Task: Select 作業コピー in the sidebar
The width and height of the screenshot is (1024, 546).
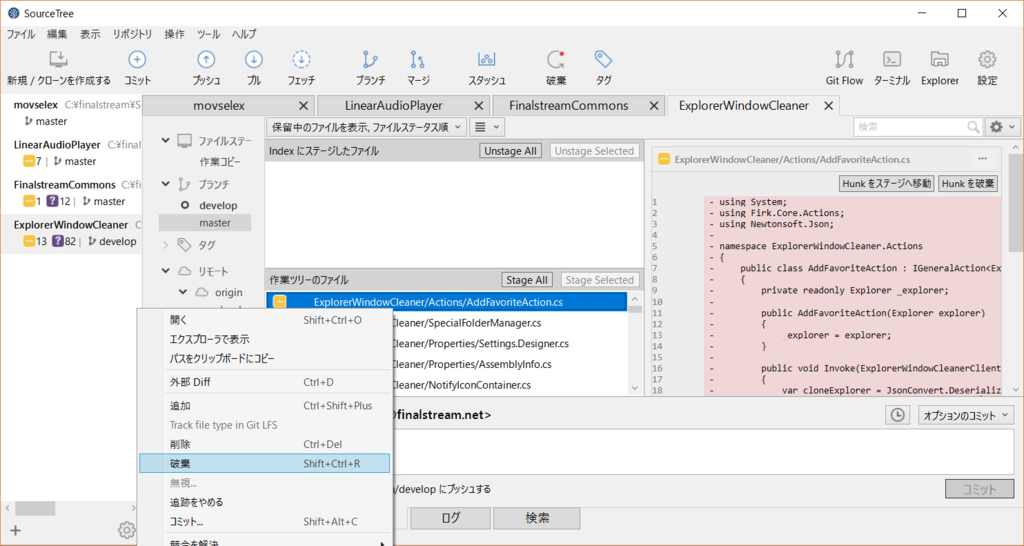Action: tap(219, 162)
